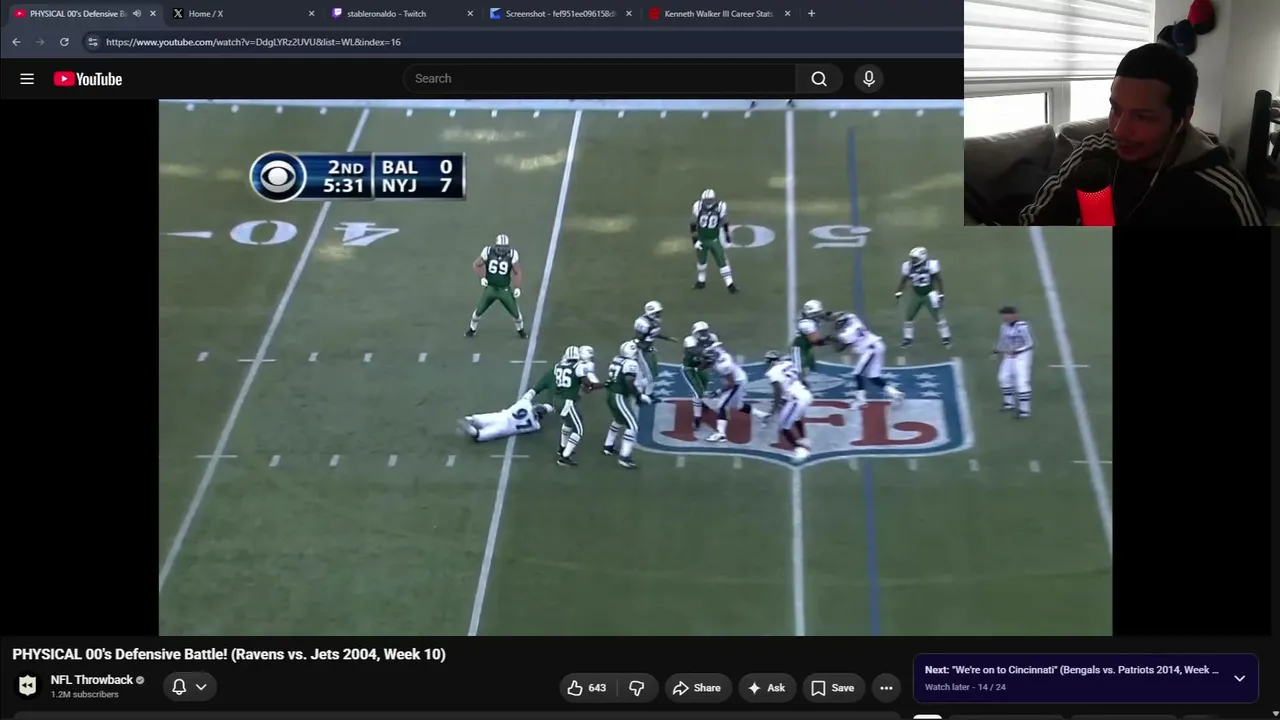
Task: Like the video with thumbs up
Action: coord(587,688)
